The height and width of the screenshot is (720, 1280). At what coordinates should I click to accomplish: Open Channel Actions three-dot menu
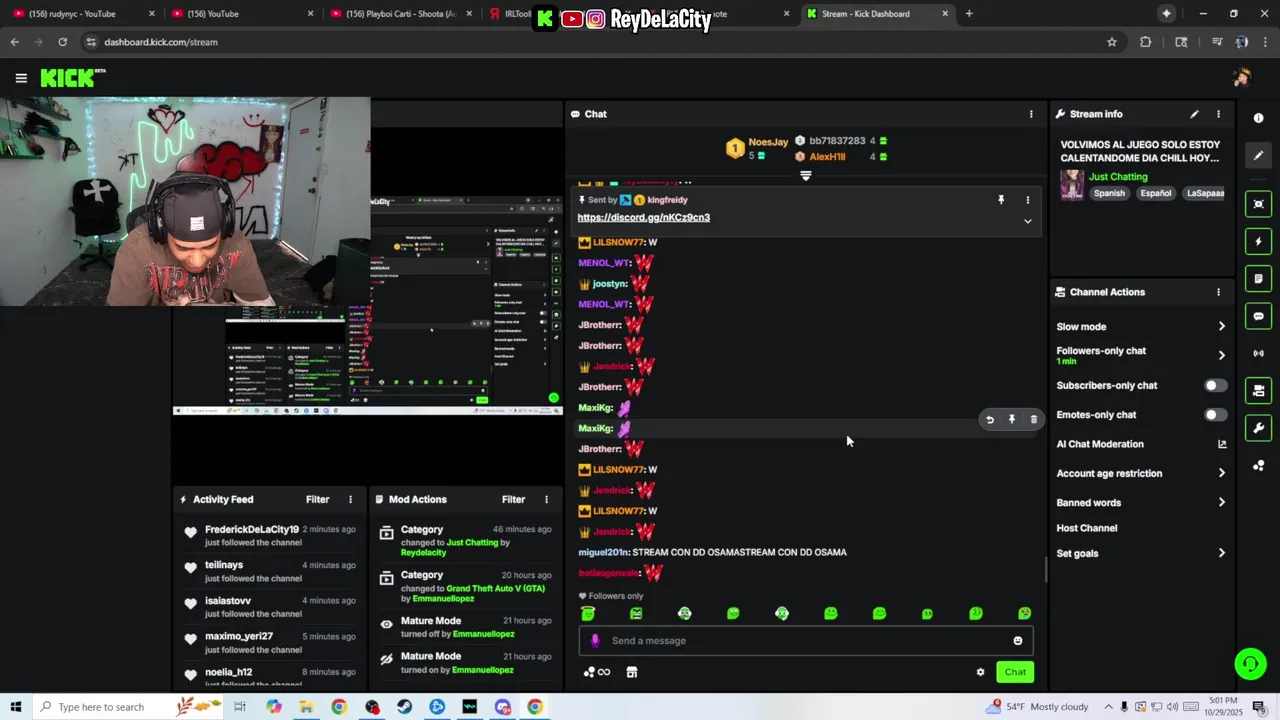coord(1218,292)
